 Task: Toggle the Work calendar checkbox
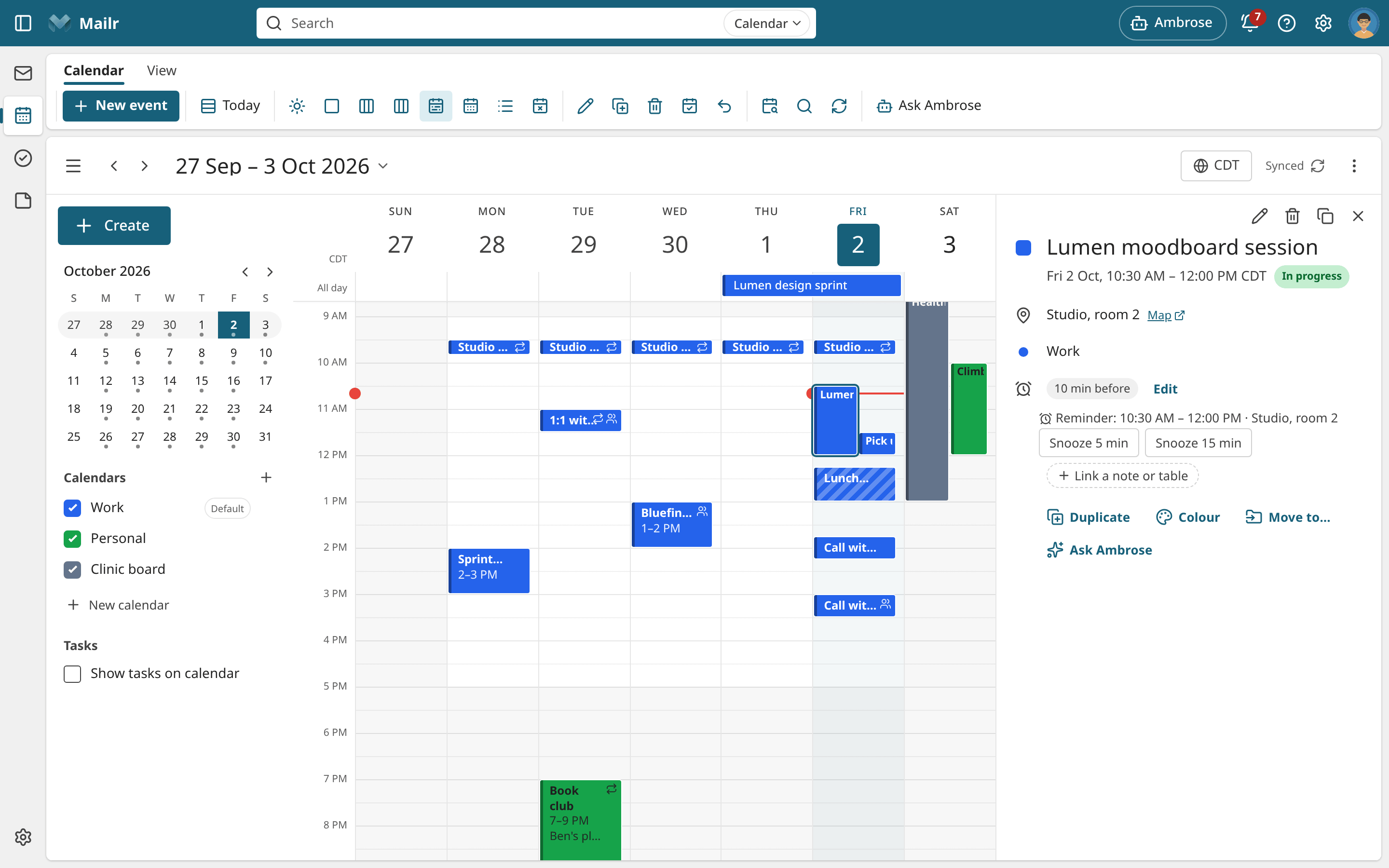72,507
